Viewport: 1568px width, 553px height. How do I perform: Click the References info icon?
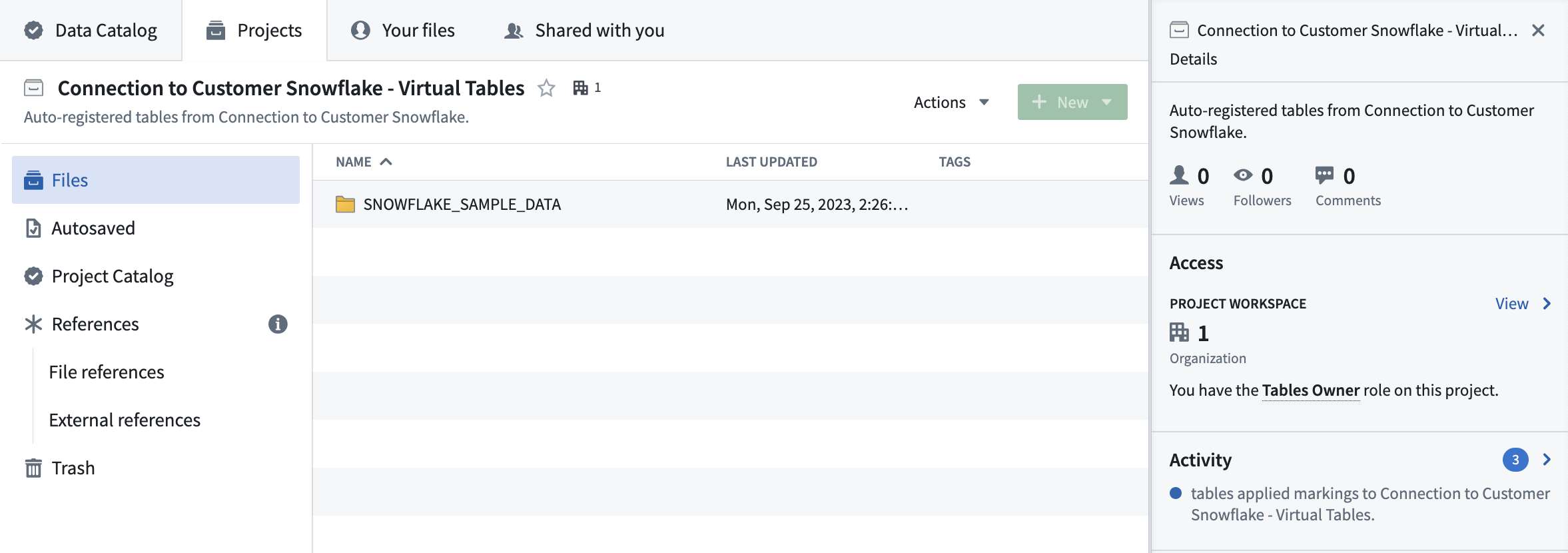pyautogui.click(x=278, y=324)
